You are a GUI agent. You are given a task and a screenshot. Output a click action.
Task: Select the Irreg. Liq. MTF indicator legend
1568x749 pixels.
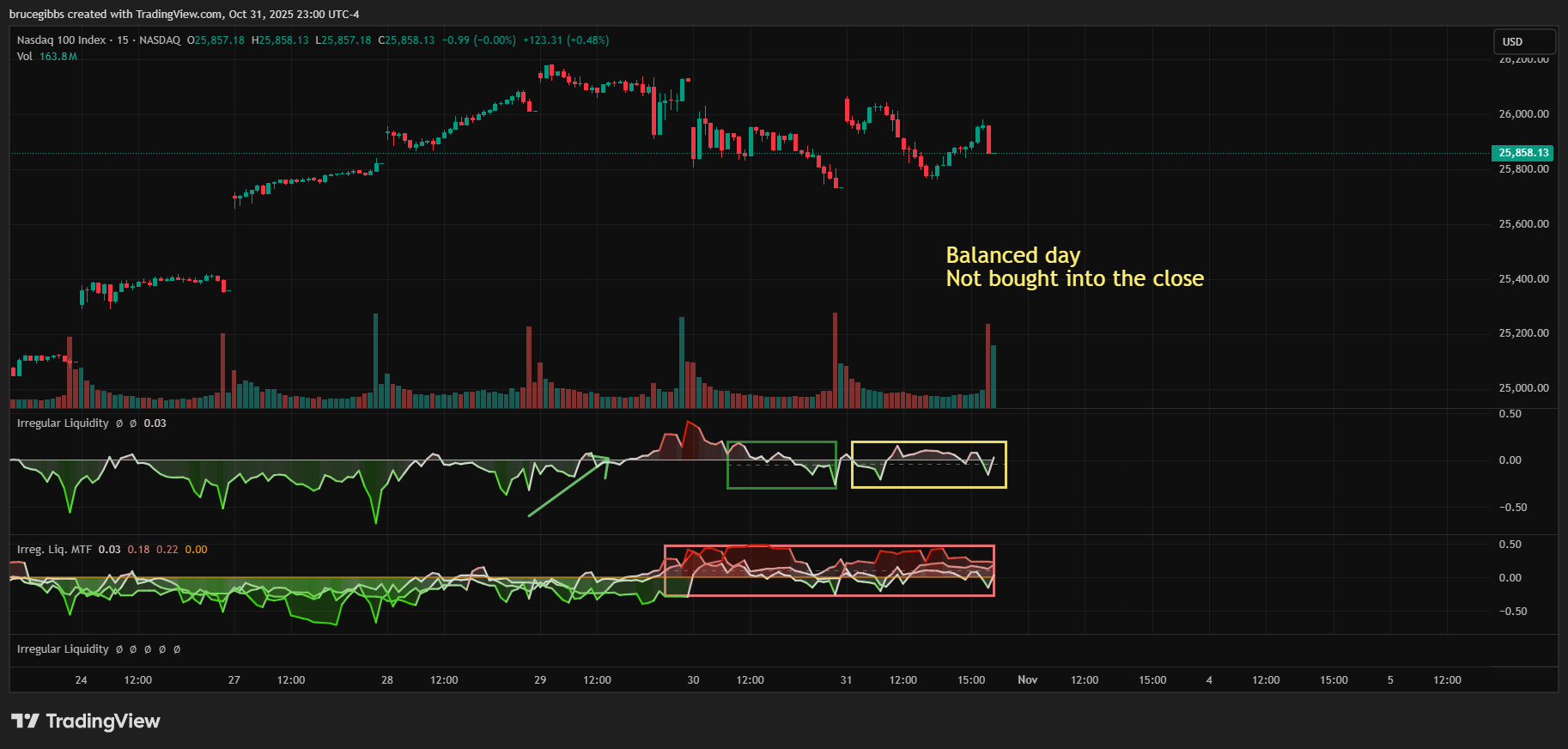click(54, 550)
